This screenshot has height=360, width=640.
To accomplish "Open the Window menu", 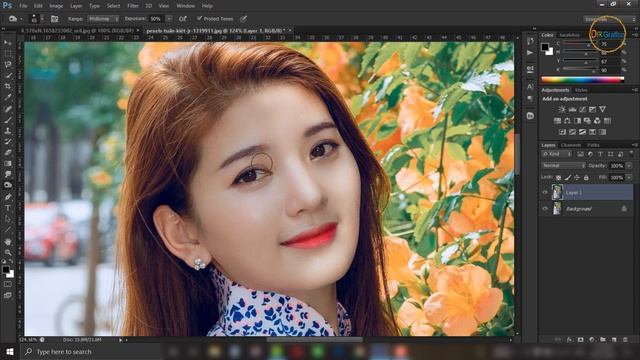I will (x=186, y=6).
